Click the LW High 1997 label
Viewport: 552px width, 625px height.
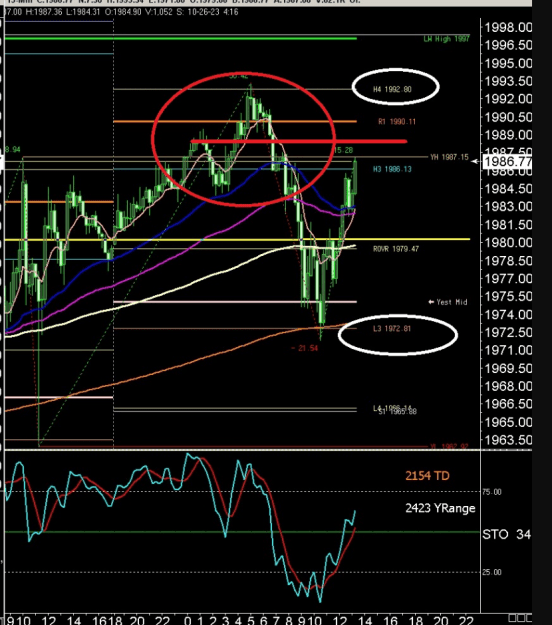coord(446,39)
